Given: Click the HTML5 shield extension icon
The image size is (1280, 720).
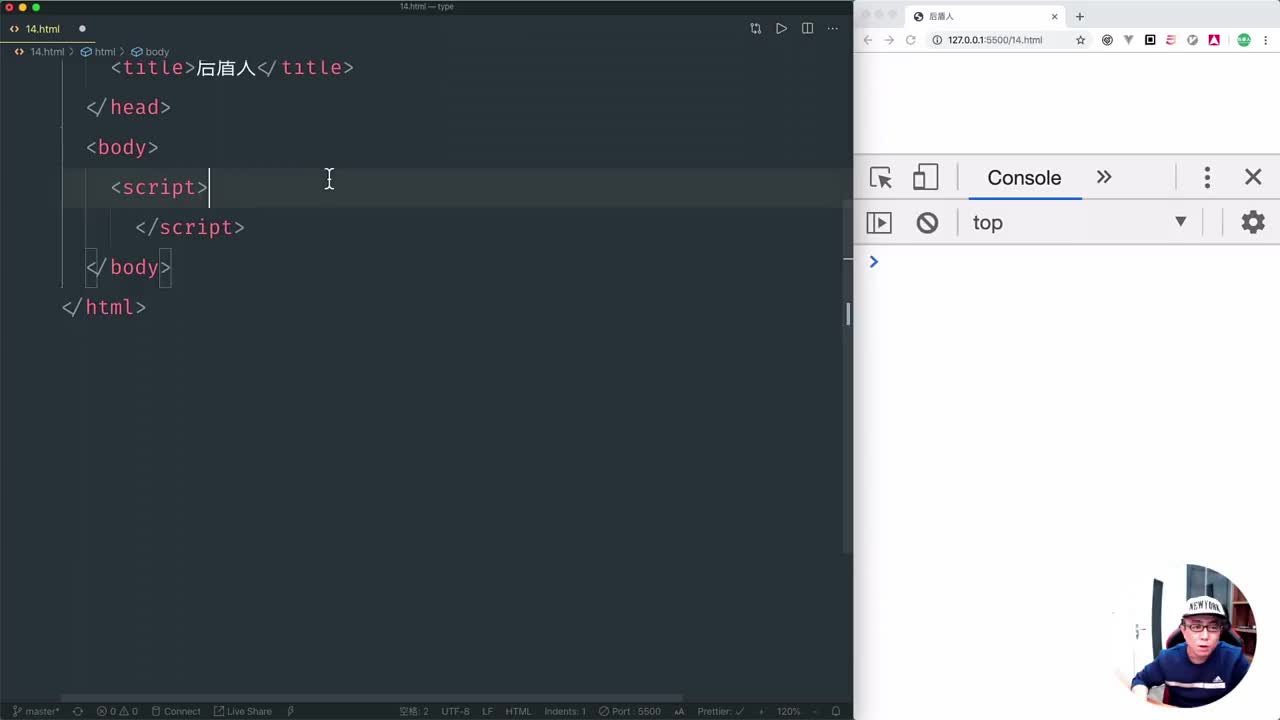Looking at the screenshot, I should 1171,40.
